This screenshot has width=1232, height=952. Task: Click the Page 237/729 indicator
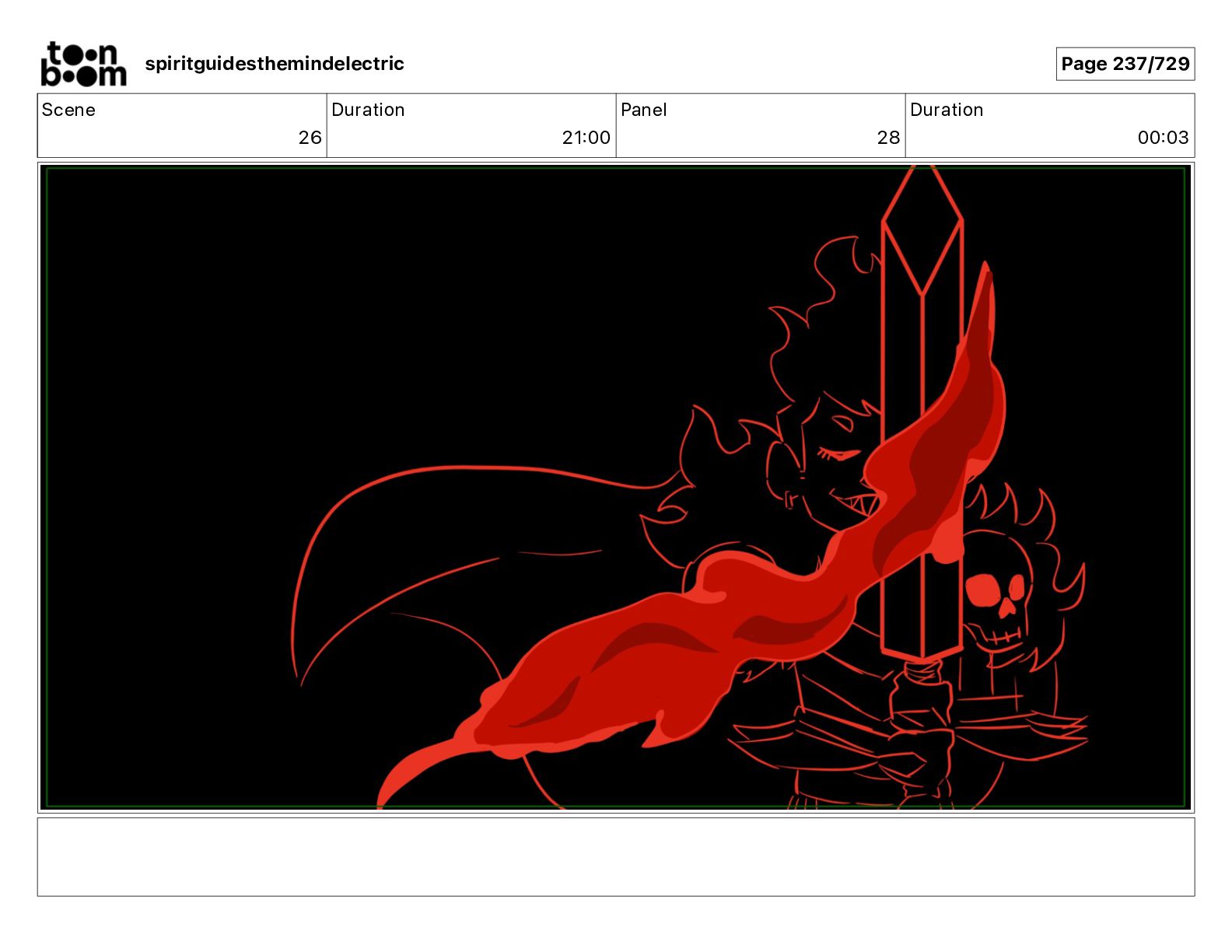point(1125,64)
